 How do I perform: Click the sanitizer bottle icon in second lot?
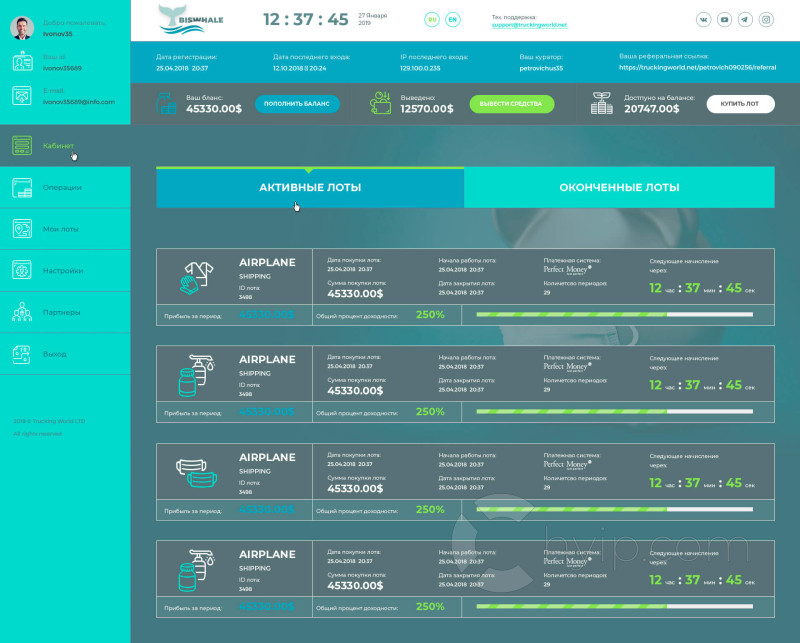click(x=196, y=375)
